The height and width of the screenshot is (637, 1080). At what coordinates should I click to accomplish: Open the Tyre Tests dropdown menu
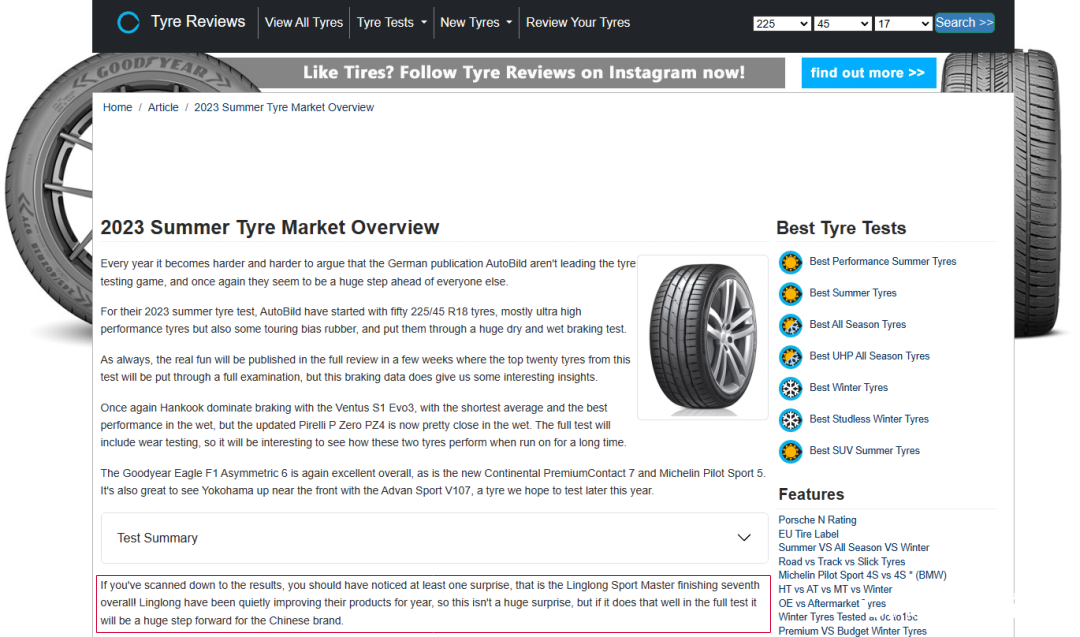click(x=391, y=23)
